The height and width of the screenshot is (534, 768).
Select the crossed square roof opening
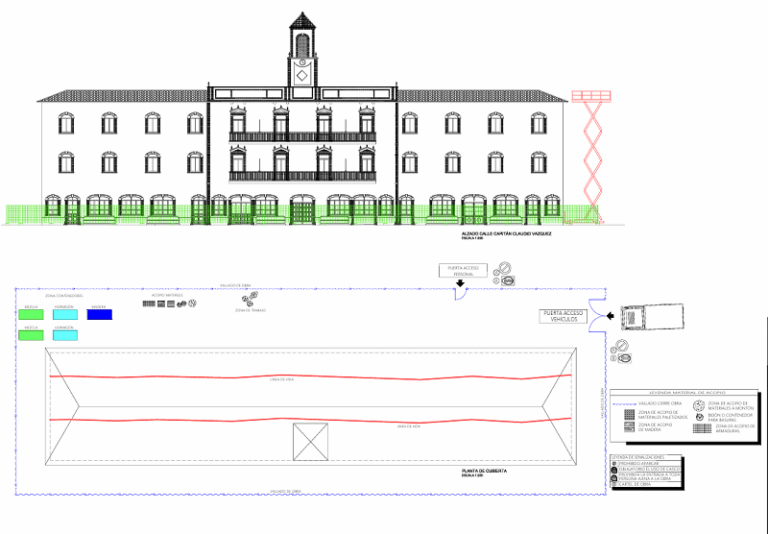coord(311,442)
